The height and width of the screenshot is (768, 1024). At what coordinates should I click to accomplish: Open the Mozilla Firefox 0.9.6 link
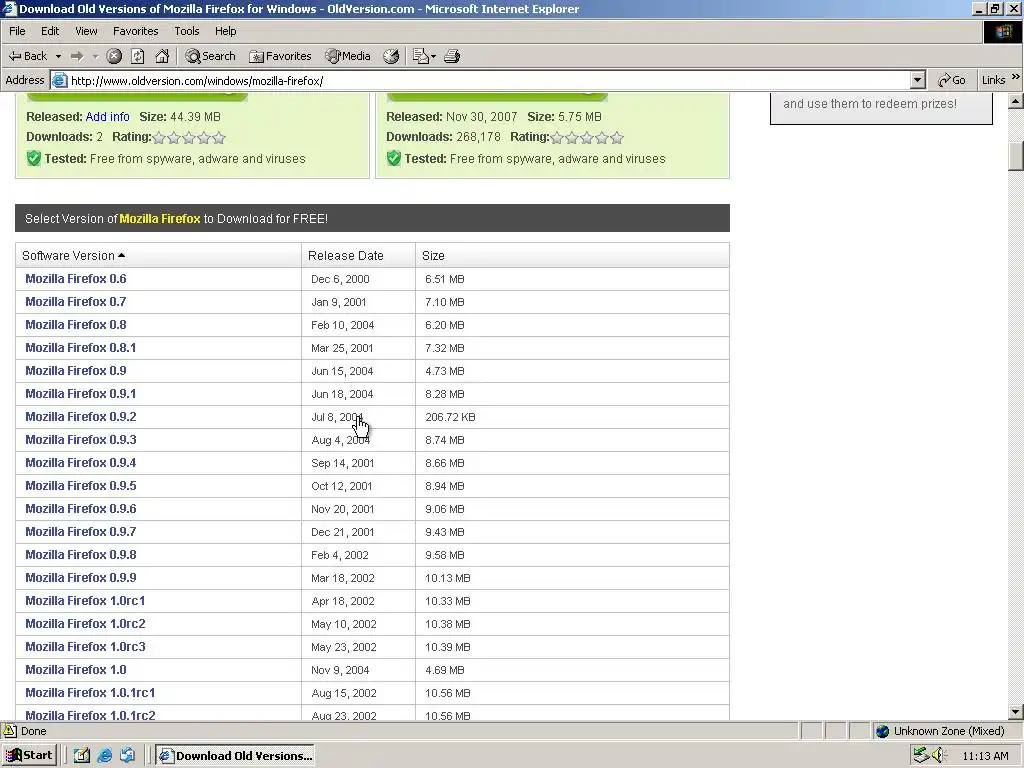click(81, 509)
